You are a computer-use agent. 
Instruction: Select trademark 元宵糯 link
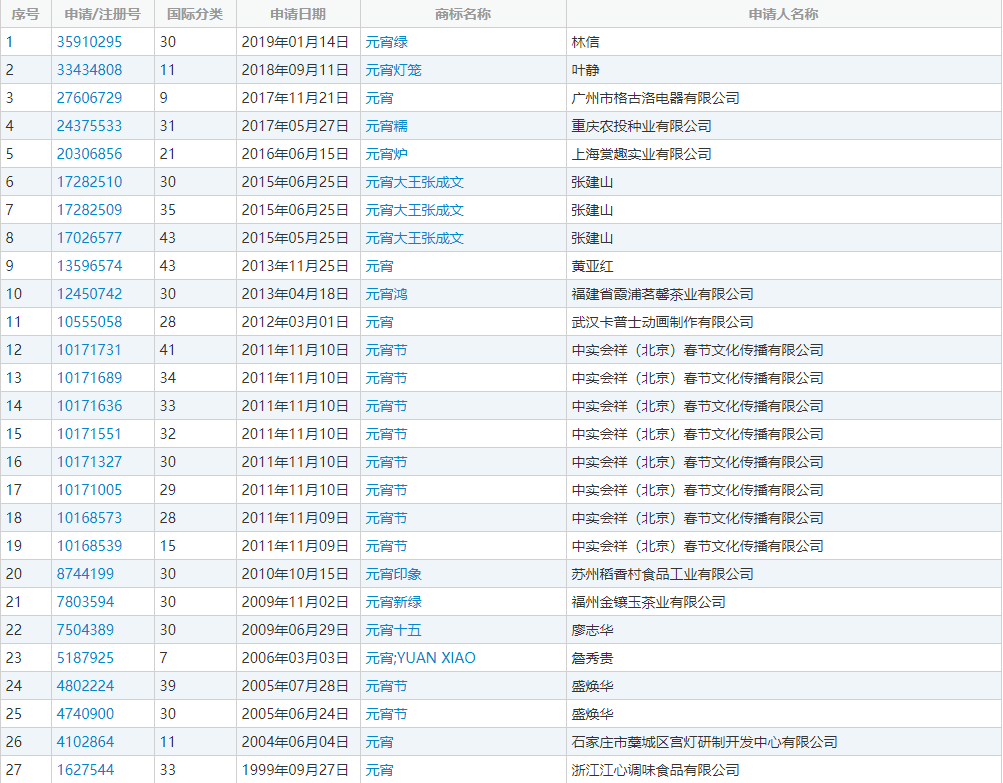pyautogui.click(x=386, y=126)
